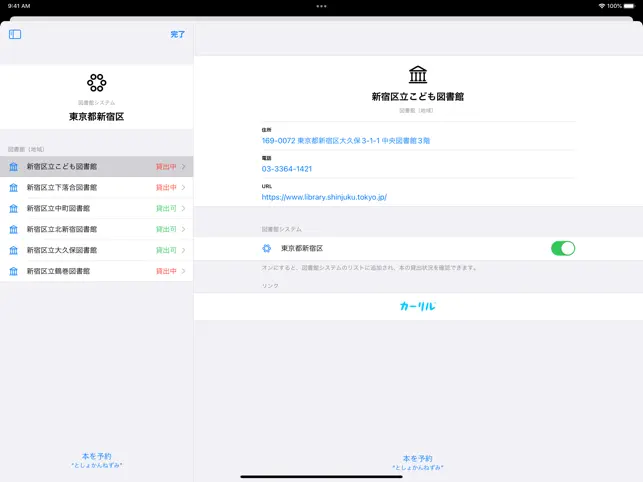Toggle the sidebar panel icon
The height and width of the screenshot is (482, 643).
pyautogui.click(x=15, y=34)
